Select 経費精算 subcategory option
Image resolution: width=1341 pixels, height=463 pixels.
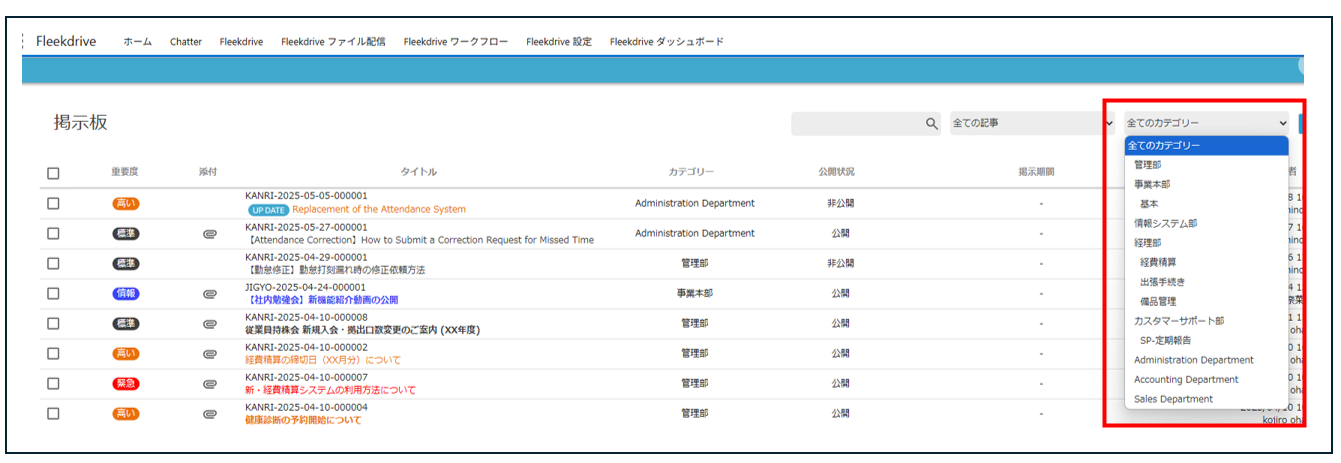(1207, 262)
